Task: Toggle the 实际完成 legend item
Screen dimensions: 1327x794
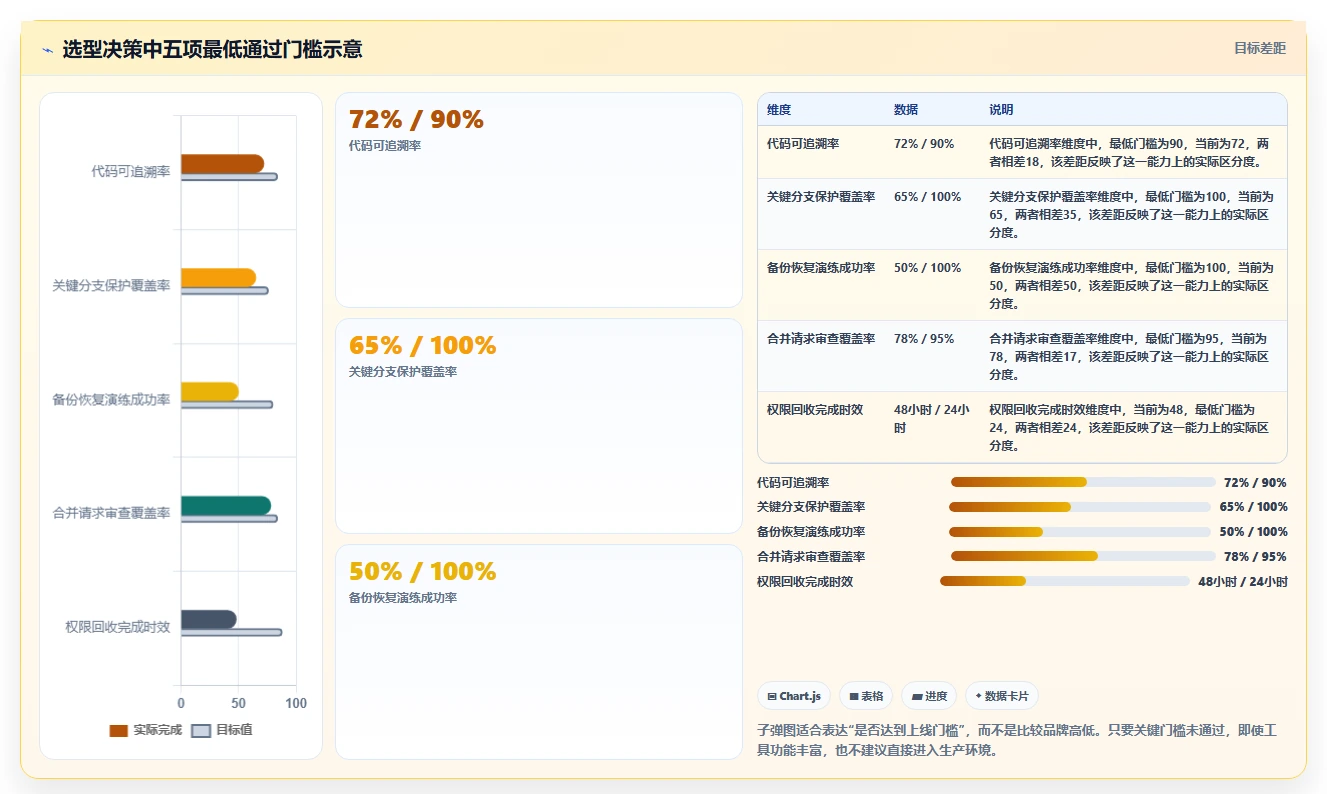Action: [146, 730]
